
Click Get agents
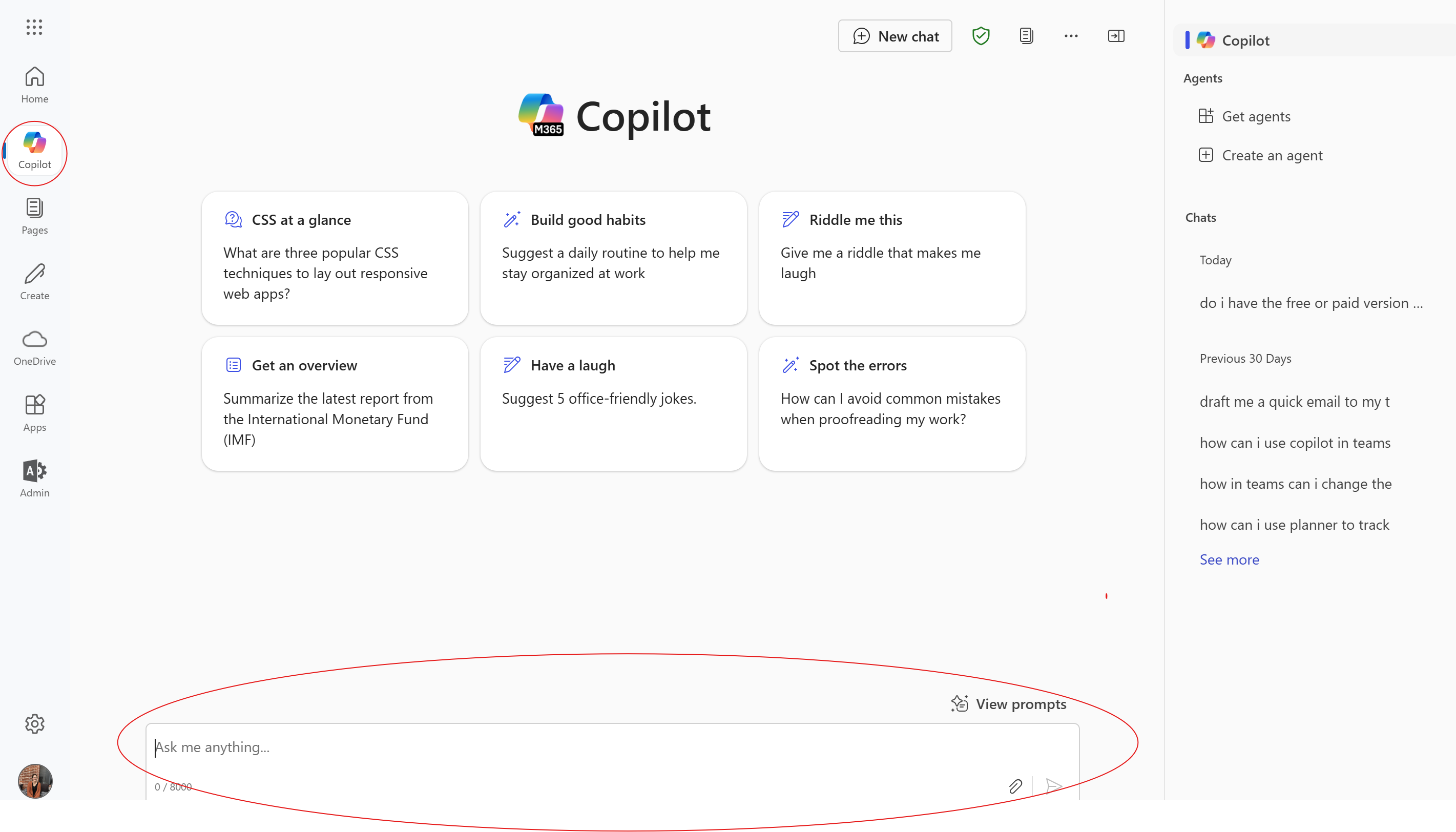tap(1255, 117)
